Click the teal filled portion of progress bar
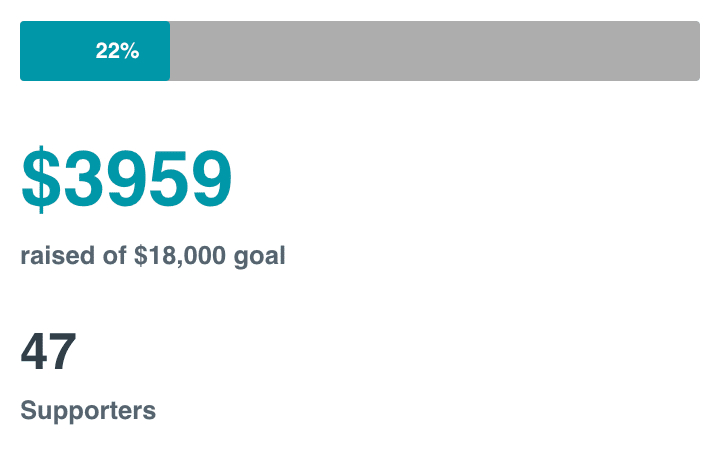 95,51
